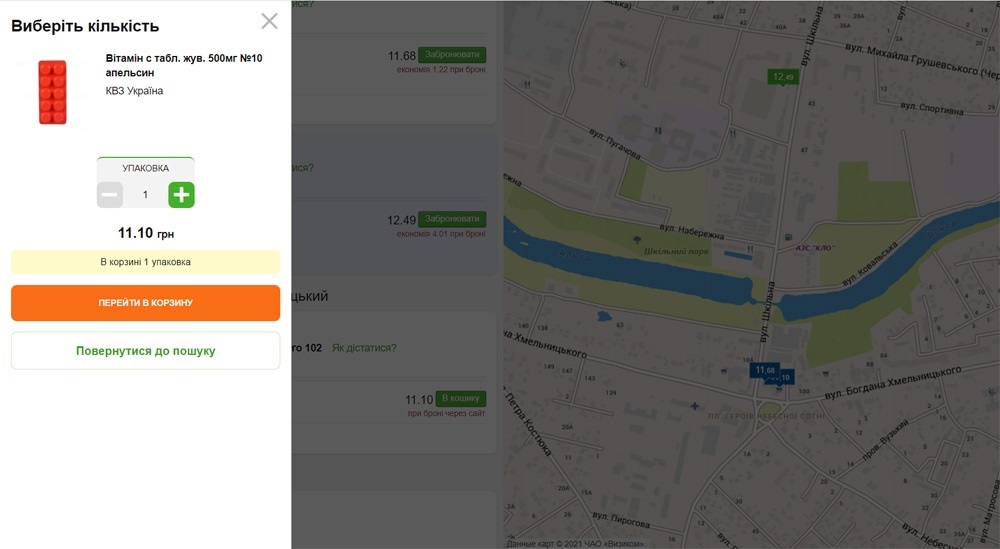Click 'В кошику' button next to 11.10

pyautogui.click(x=460, y=398)
